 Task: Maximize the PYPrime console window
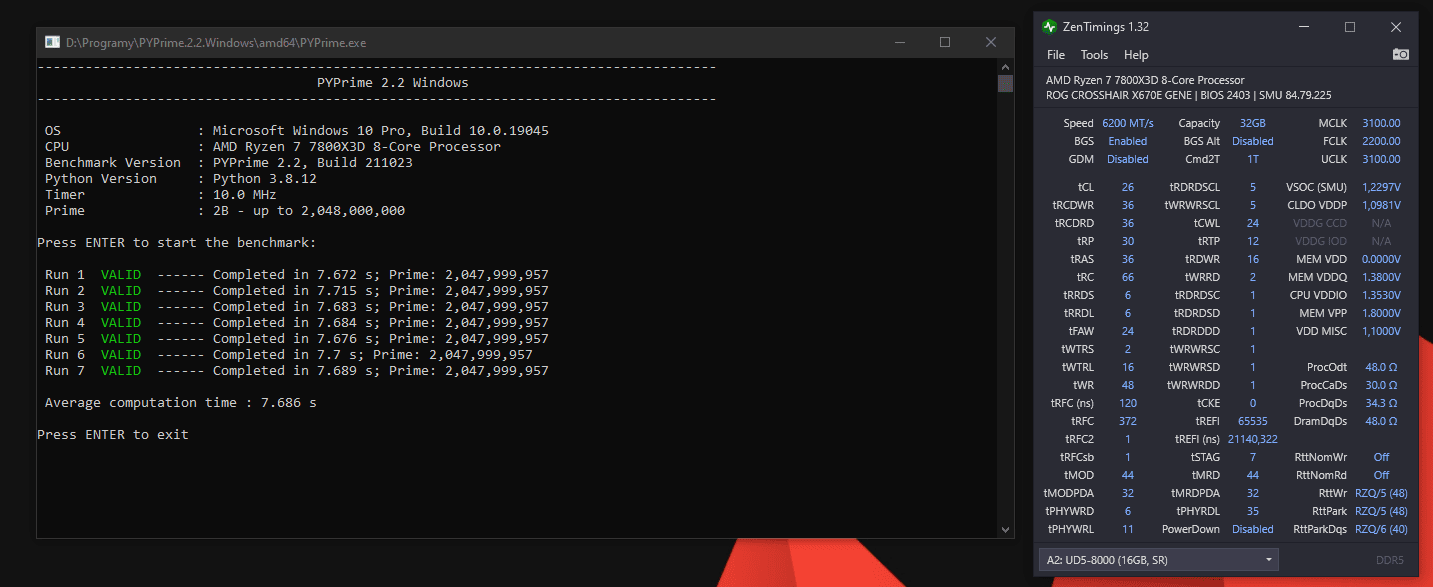tap(945, 42)
